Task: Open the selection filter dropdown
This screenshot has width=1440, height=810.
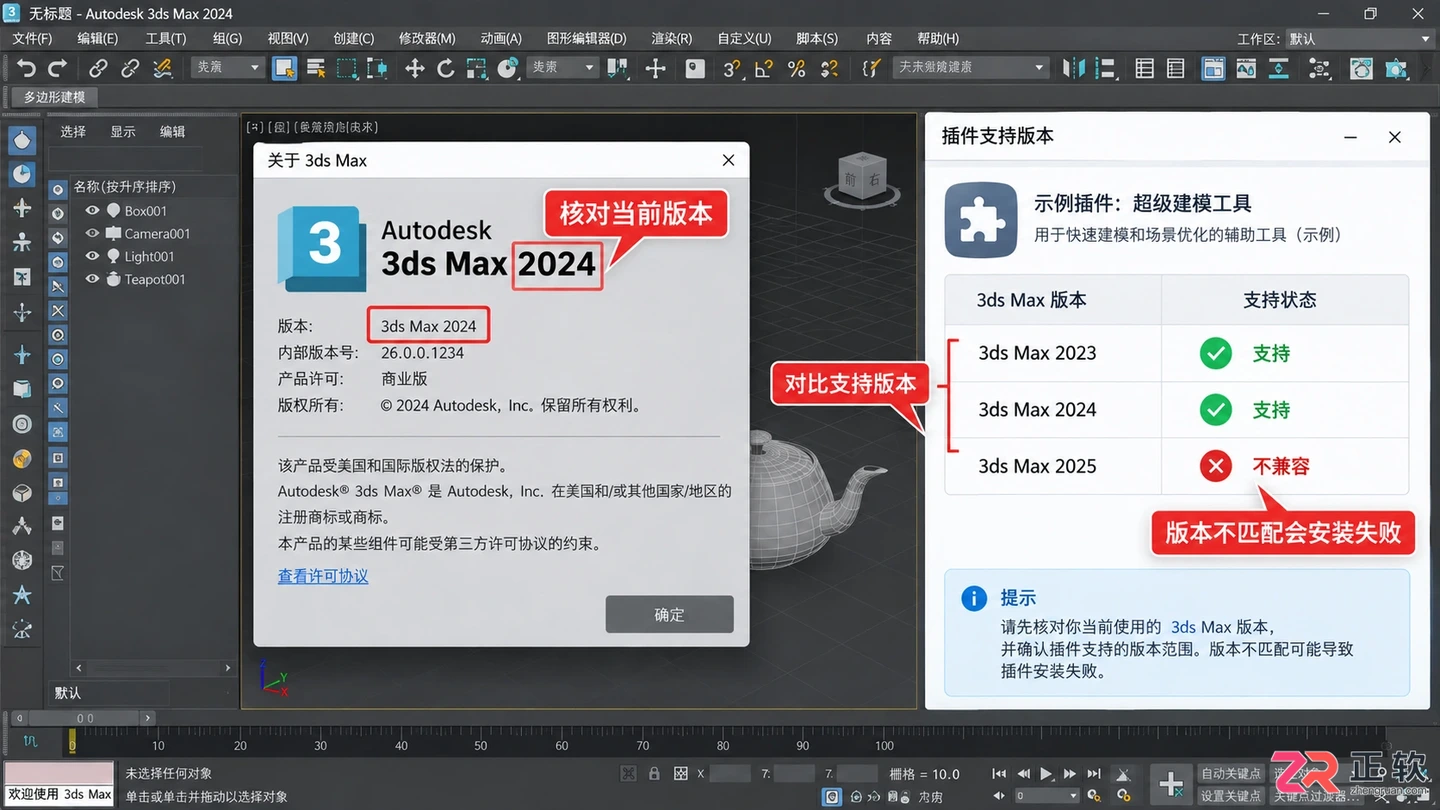Action: click(228, 67)
